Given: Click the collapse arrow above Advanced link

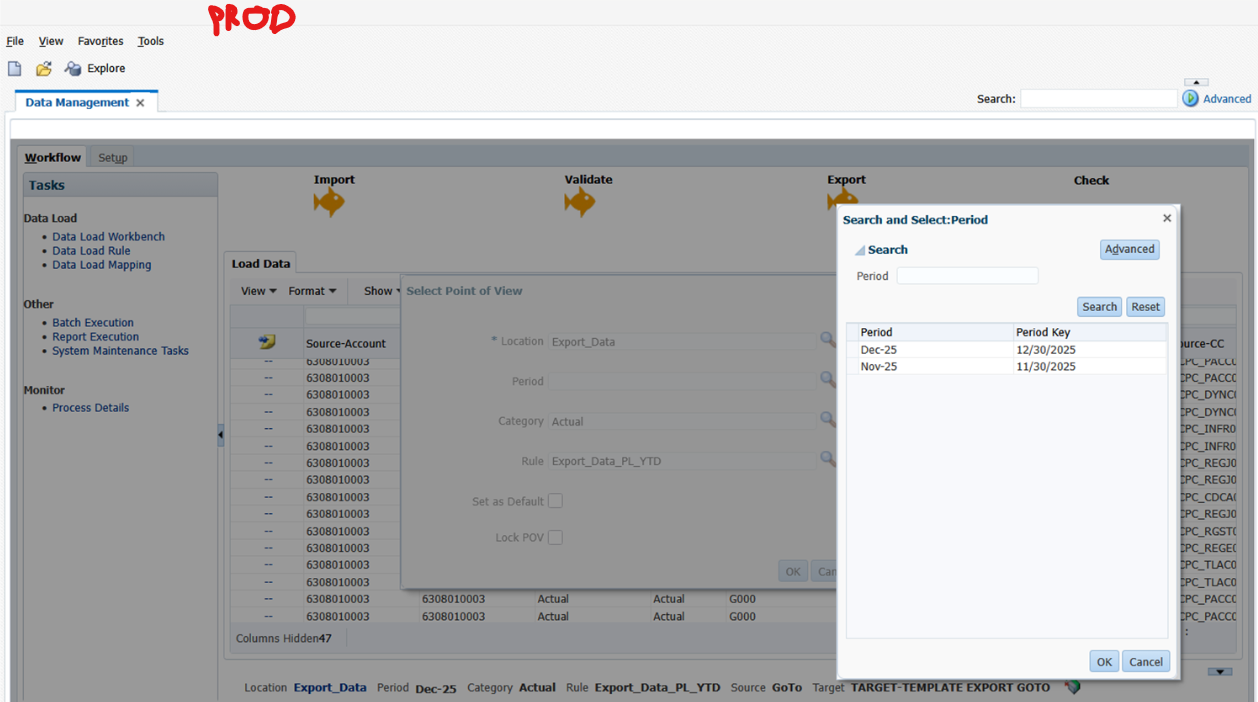Looking at the screenshot, I should pos(1196,82).
